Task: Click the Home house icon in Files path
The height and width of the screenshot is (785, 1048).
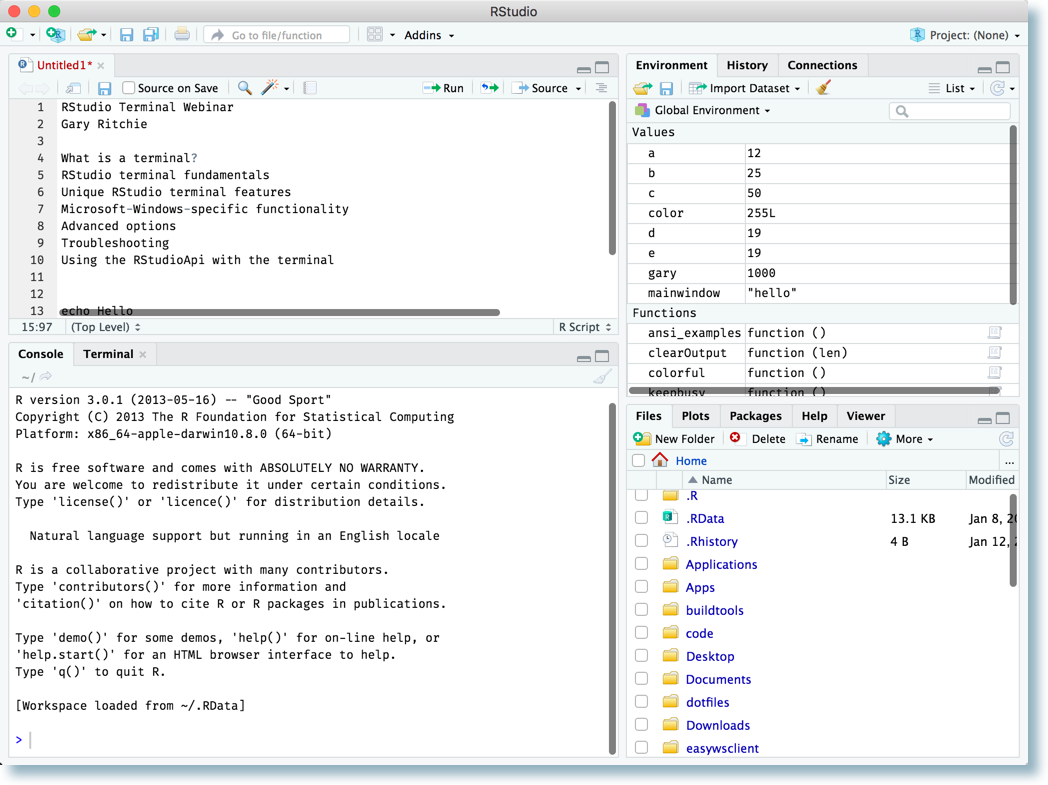Action: 660,460
